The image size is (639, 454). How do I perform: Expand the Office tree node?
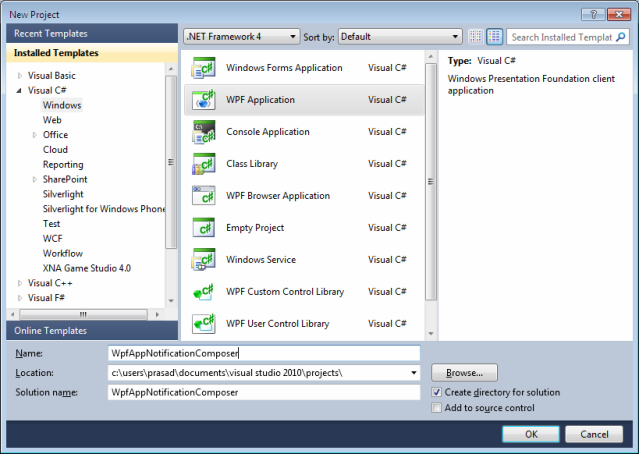coord(35,135)
